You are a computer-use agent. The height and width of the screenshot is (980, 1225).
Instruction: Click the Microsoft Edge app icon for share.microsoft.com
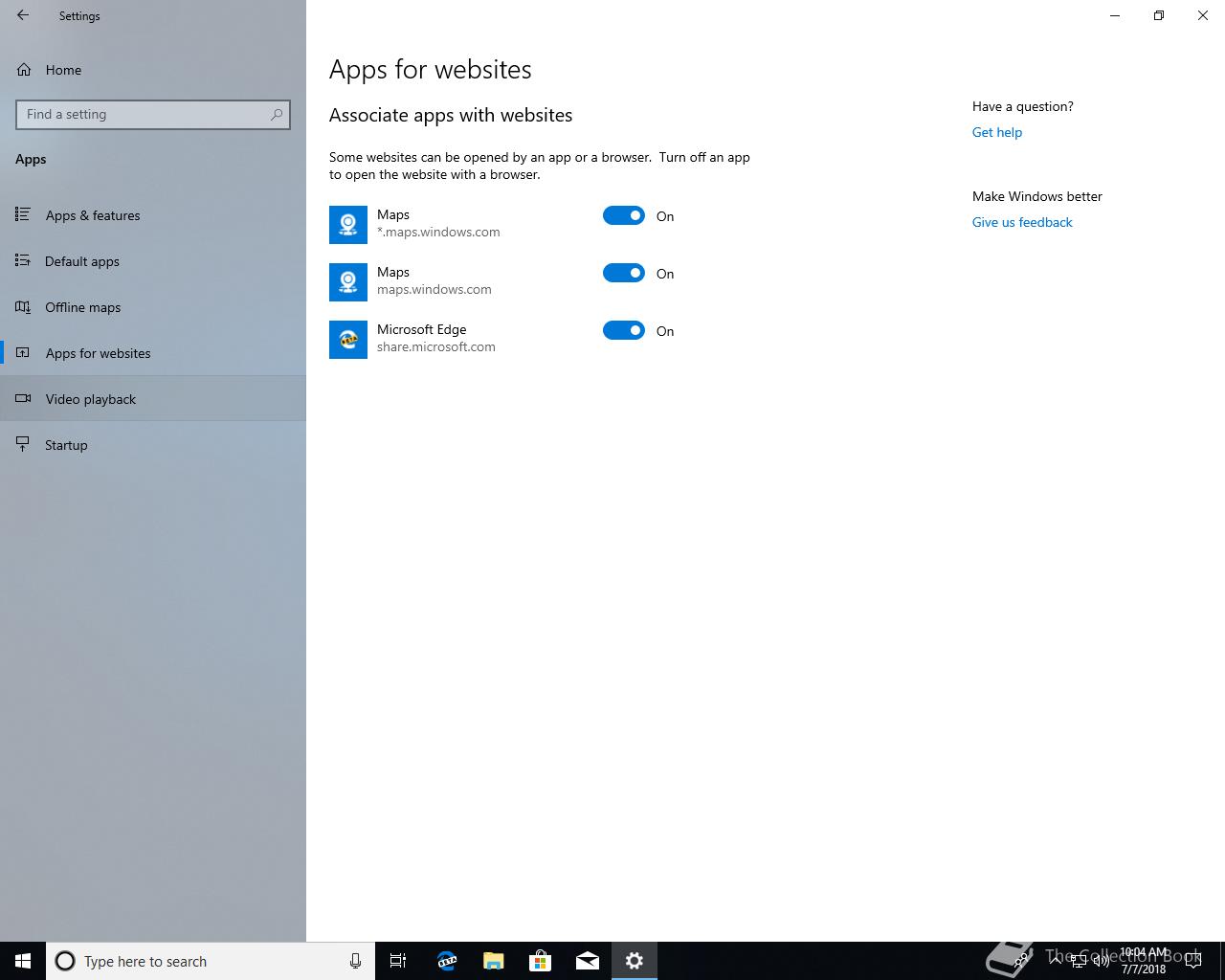point(348,340)
